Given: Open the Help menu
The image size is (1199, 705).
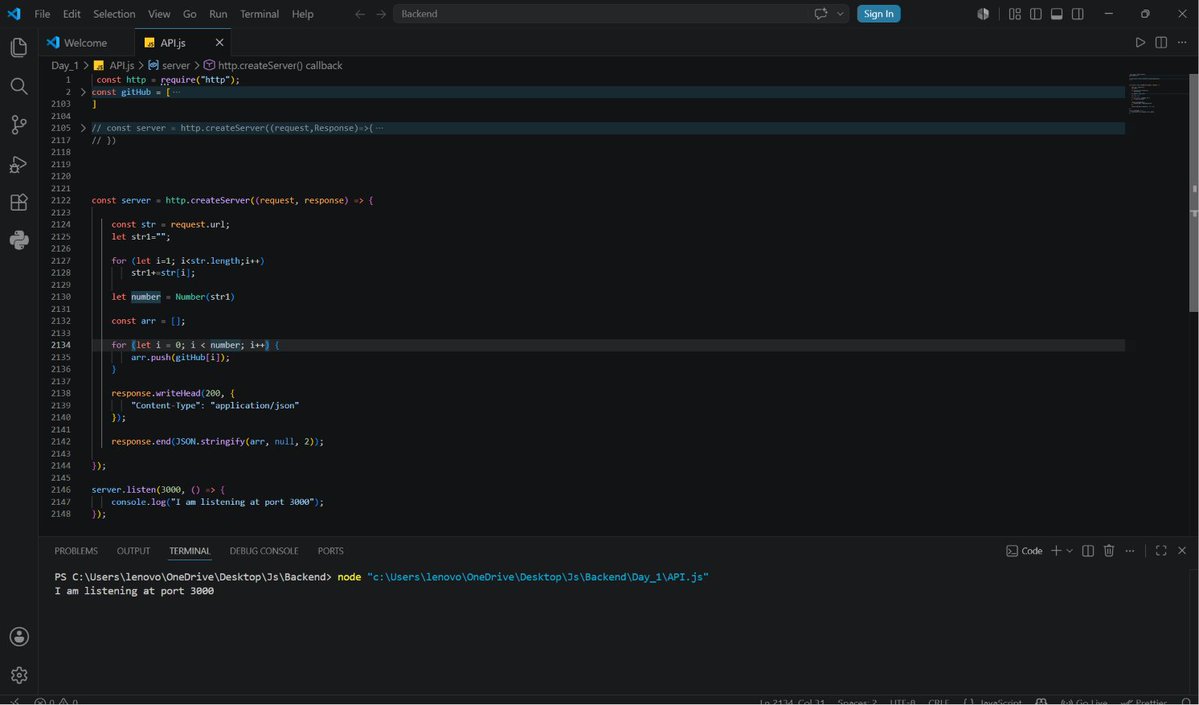Looking at the screenshot, I should (x=302, y=14).
